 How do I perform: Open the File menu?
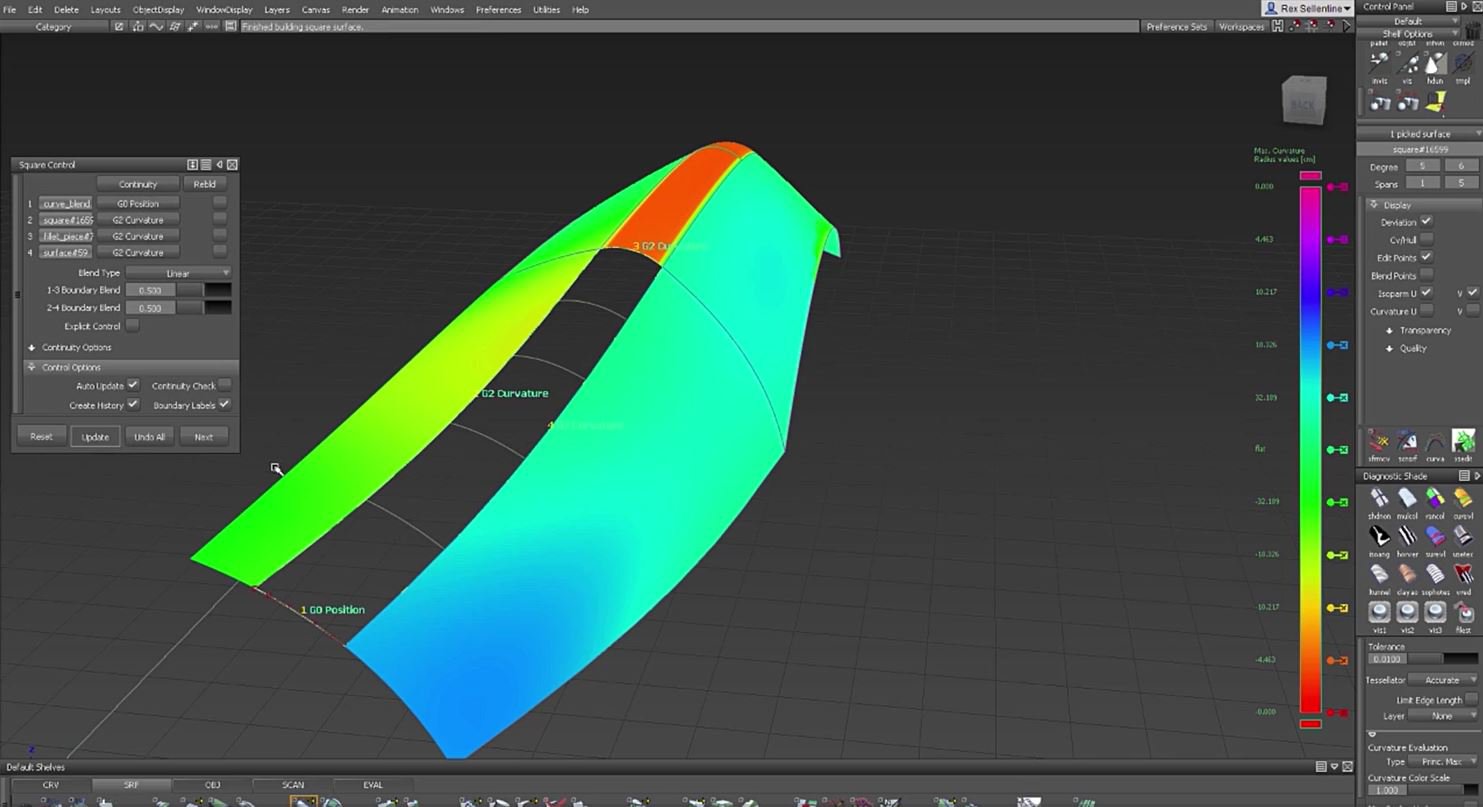(x=10, y=10)
